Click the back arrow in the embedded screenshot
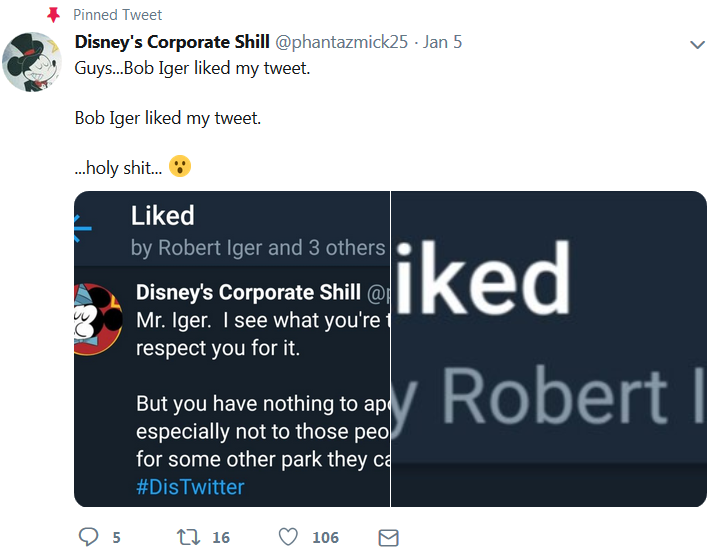 [x=82, y=230]
